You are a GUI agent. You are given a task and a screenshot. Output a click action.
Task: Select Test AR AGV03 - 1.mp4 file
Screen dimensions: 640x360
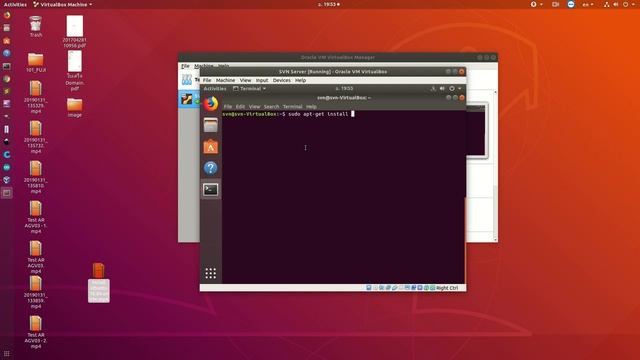click(x=36, y=217)
